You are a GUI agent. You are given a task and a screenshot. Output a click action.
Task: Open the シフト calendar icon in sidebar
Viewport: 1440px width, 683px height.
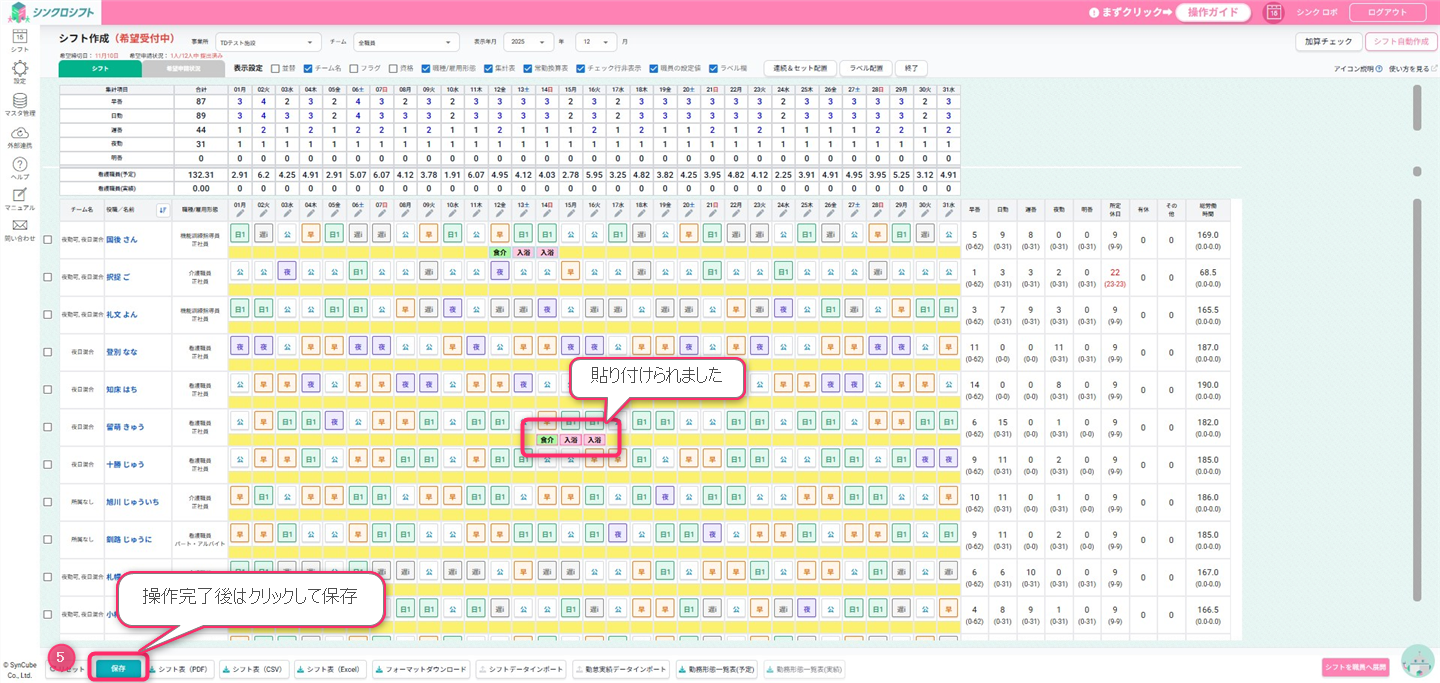tap(19, 38)
